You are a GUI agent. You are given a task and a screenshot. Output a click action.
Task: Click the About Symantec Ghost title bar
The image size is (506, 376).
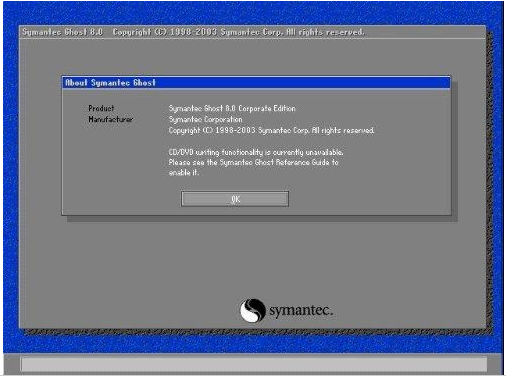(256, 83)
